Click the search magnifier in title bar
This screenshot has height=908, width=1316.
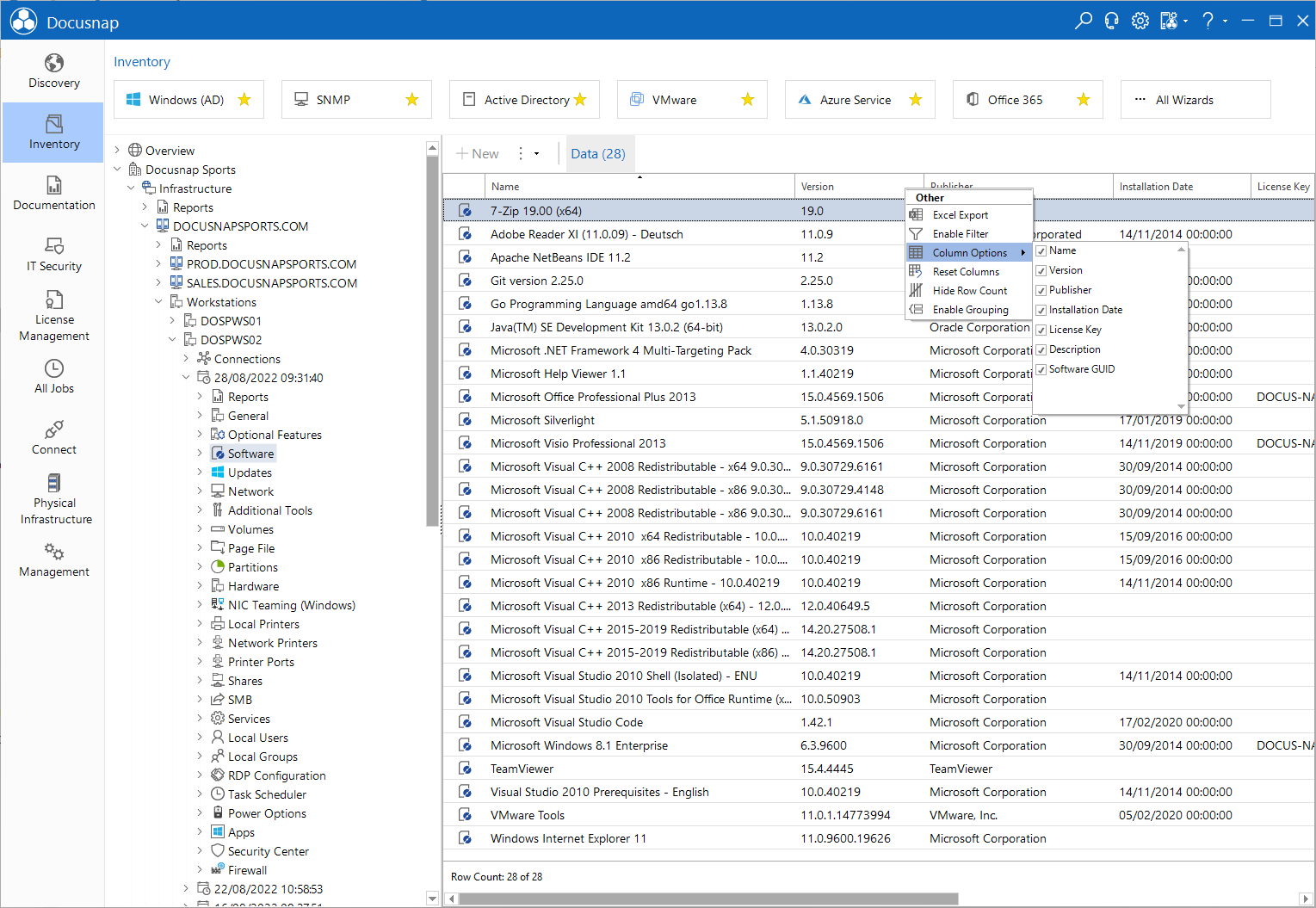1084,21
